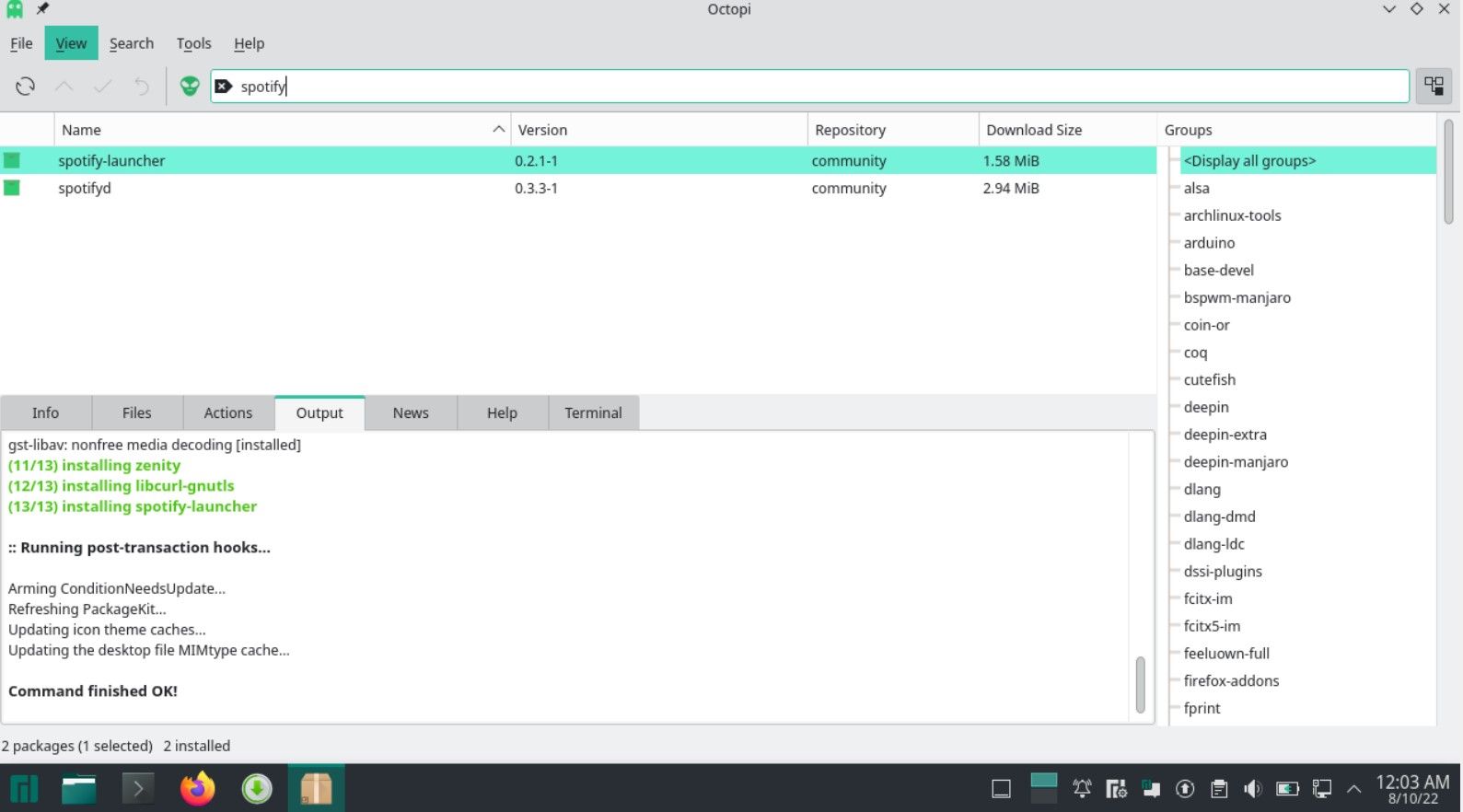Click the Octopi package box taskbar icon
The image size is (1463, 812).
coord(316,789)
